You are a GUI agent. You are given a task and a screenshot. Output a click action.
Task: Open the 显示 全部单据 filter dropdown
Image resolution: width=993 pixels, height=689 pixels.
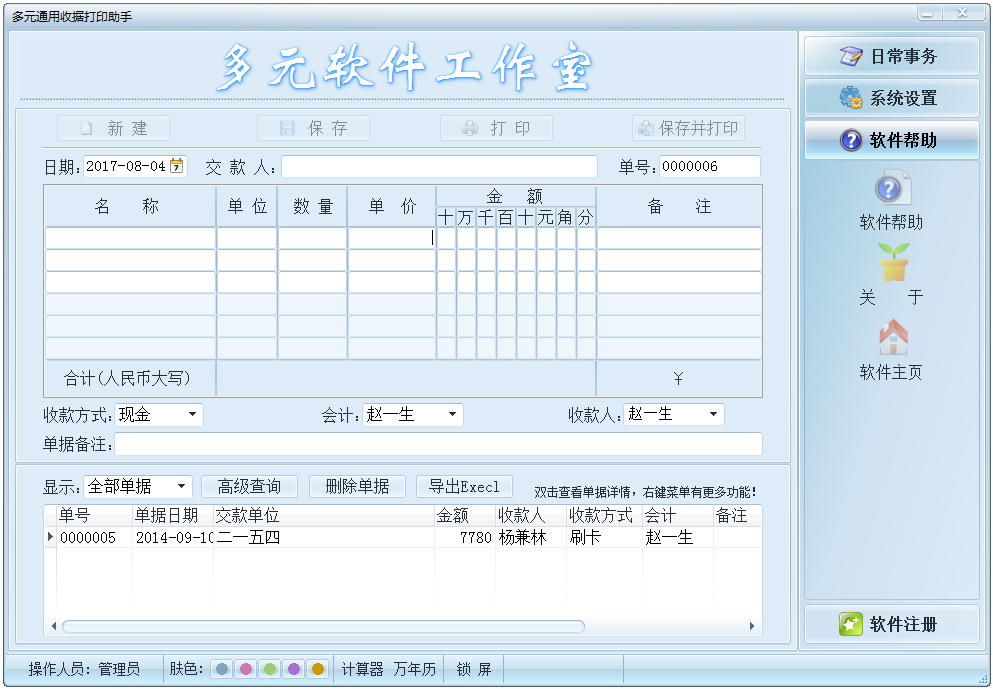181,487
